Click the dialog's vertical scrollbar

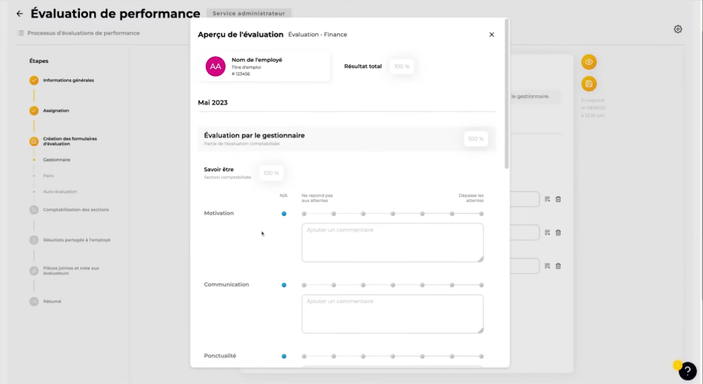(507, 94)
